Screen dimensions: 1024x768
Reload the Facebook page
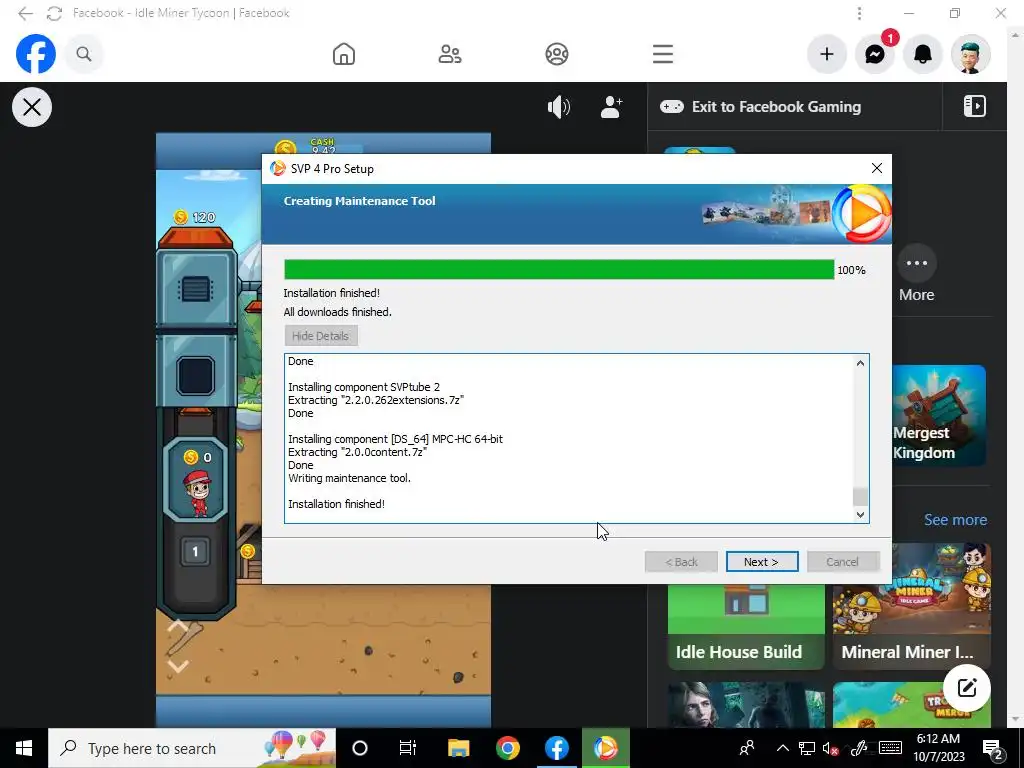(54, 13)
